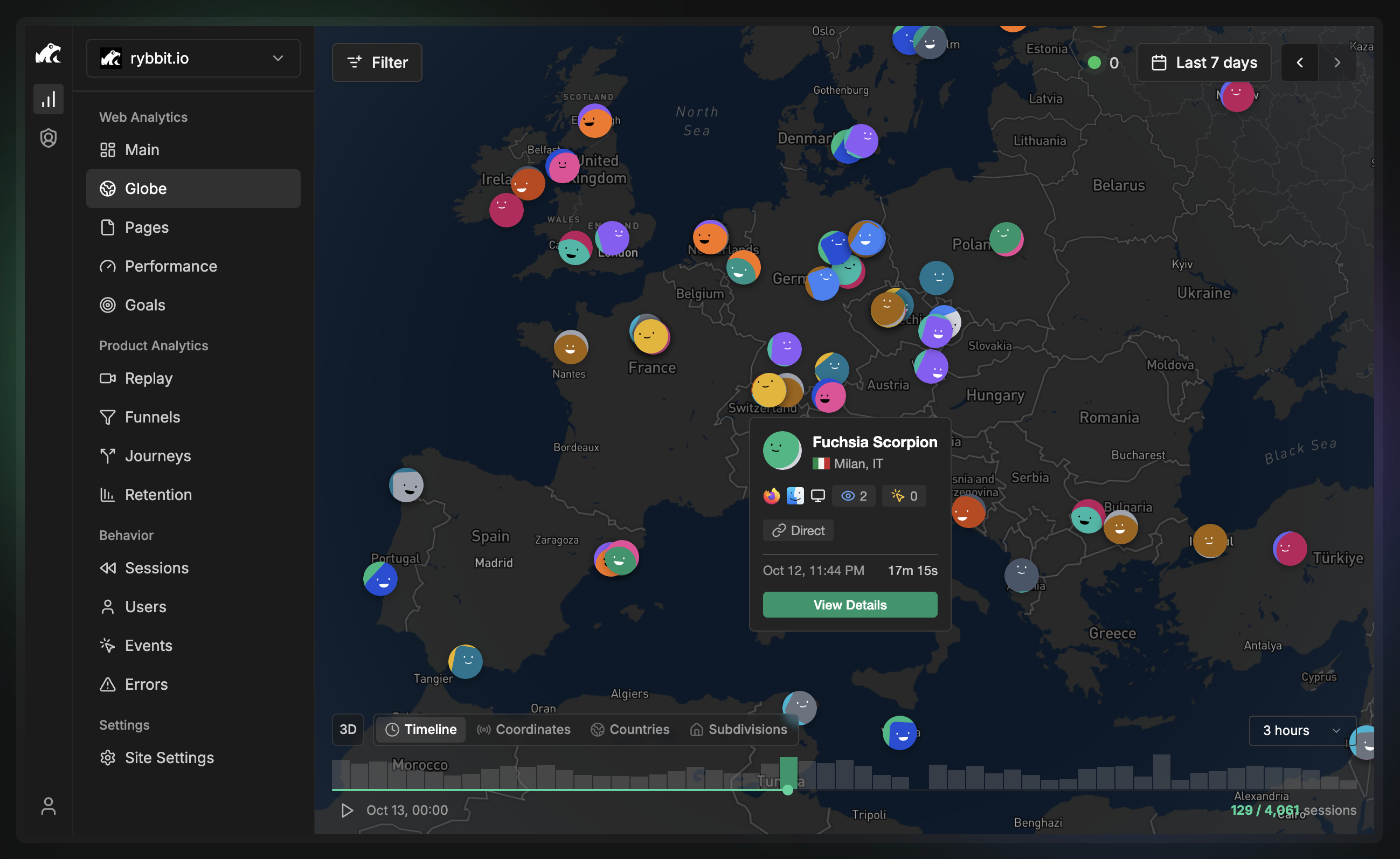
Task: Click the magenta avatar marker over Türkiye
Action: [x=1290, y=549]
